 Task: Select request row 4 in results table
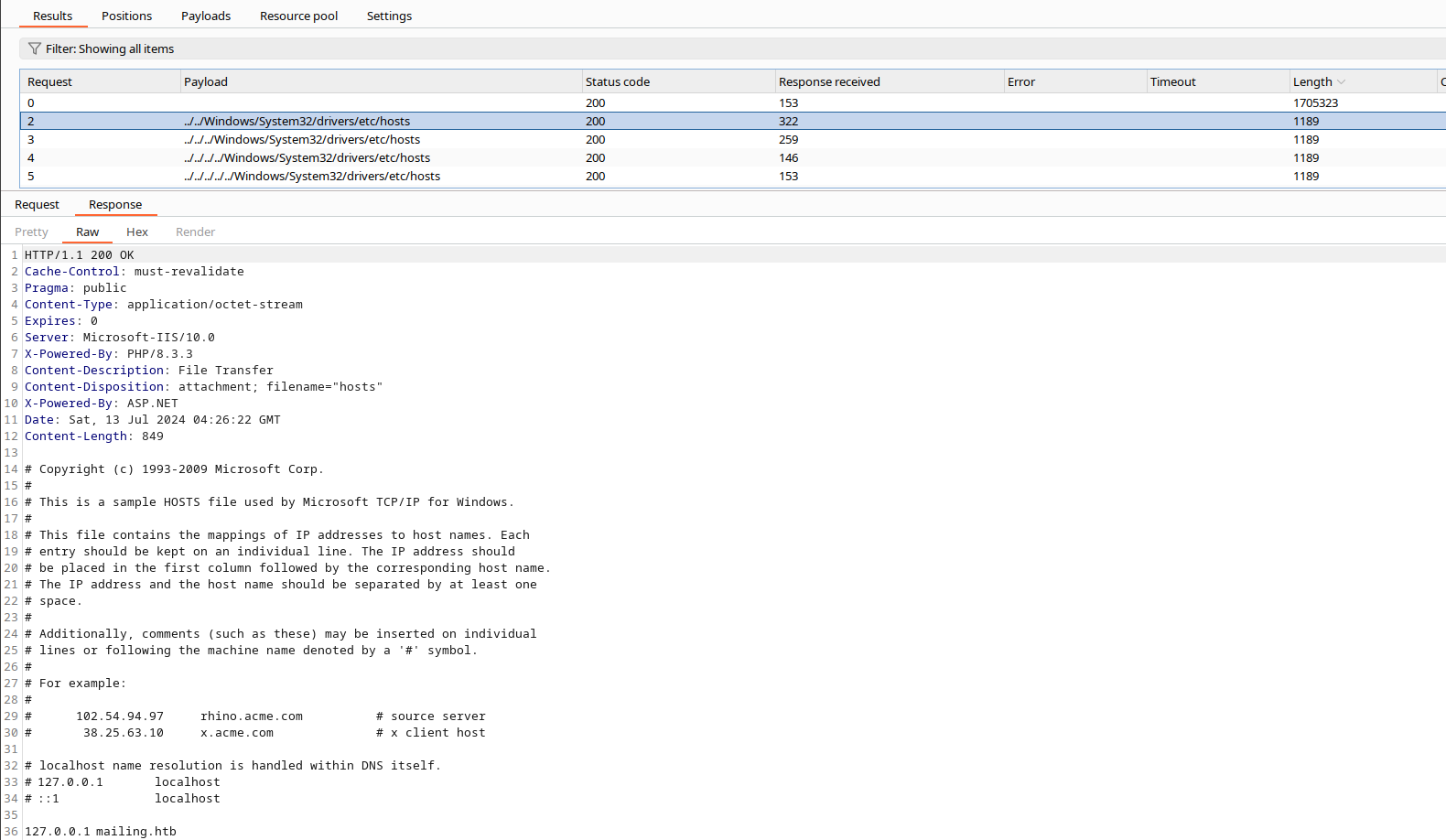coord(732,157)
